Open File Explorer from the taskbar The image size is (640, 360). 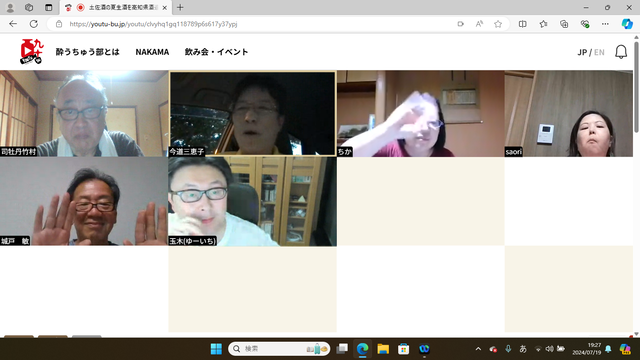tap(383, 349)
